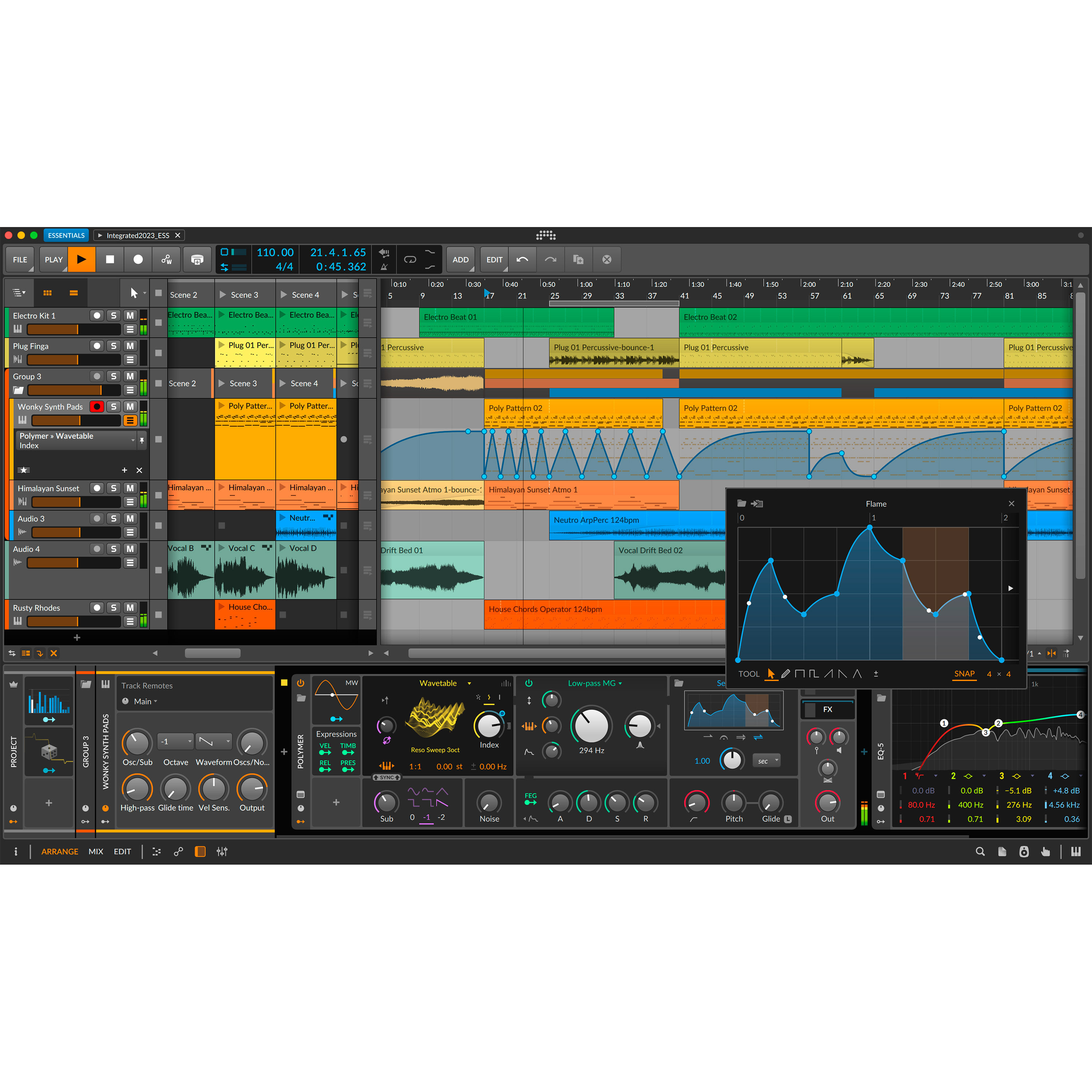Solo the Audio 4 track
Screen dimensions: 1092x1092
[x=113, y=549]
